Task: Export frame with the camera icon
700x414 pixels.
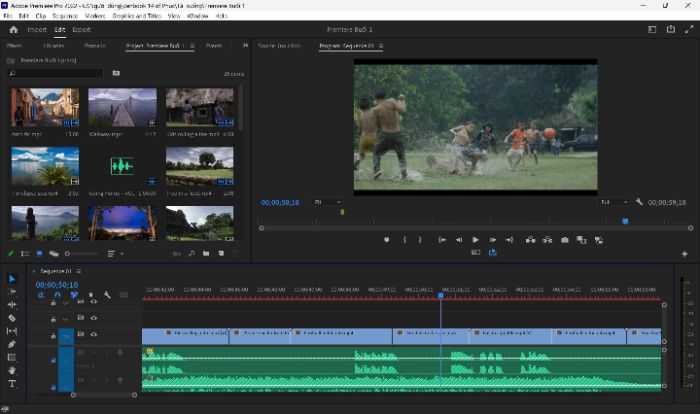Action: [x=565, y=240]
